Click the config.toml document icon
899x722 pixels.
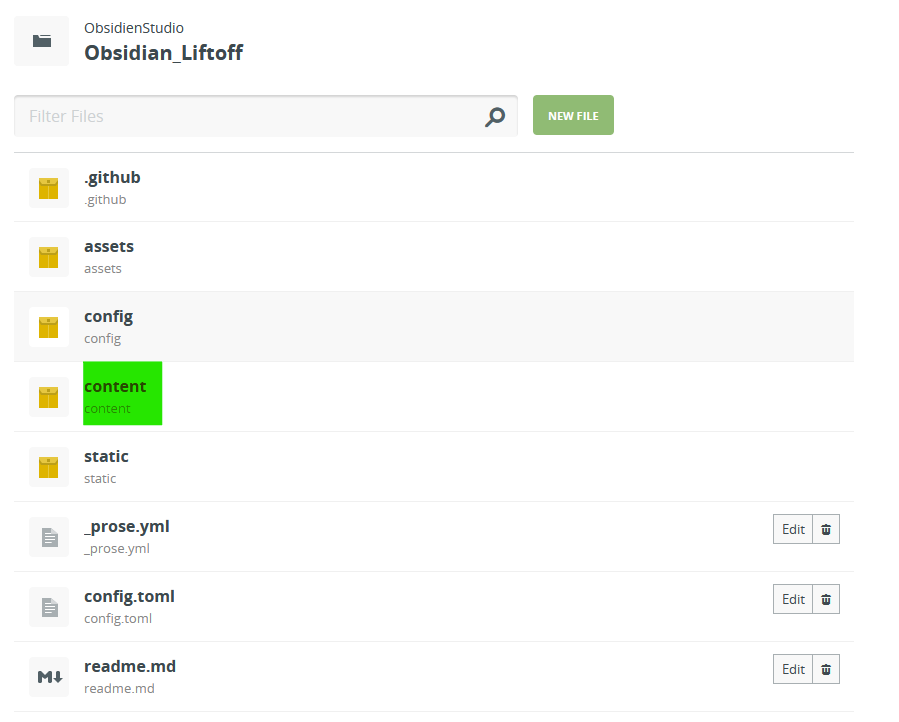[x=48, y=607]
